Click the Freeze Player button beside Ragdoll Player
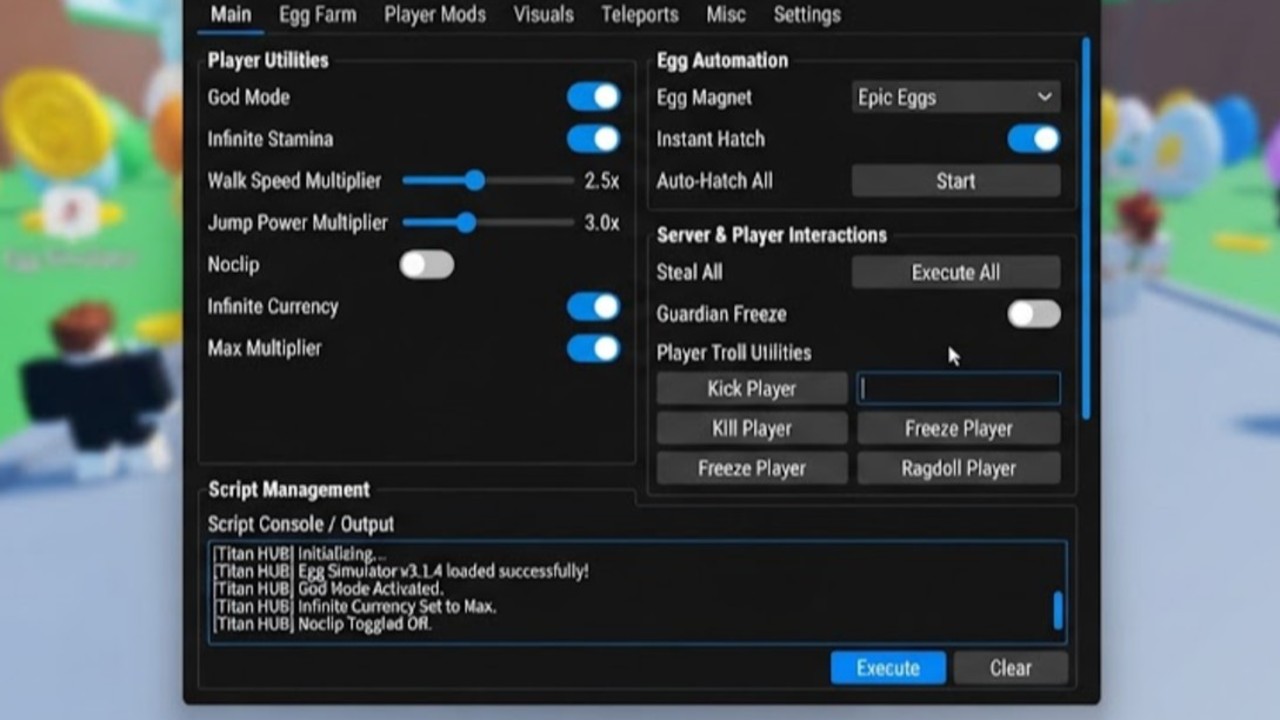Screen dimensions: 1280x720 (x=752, y=469)
